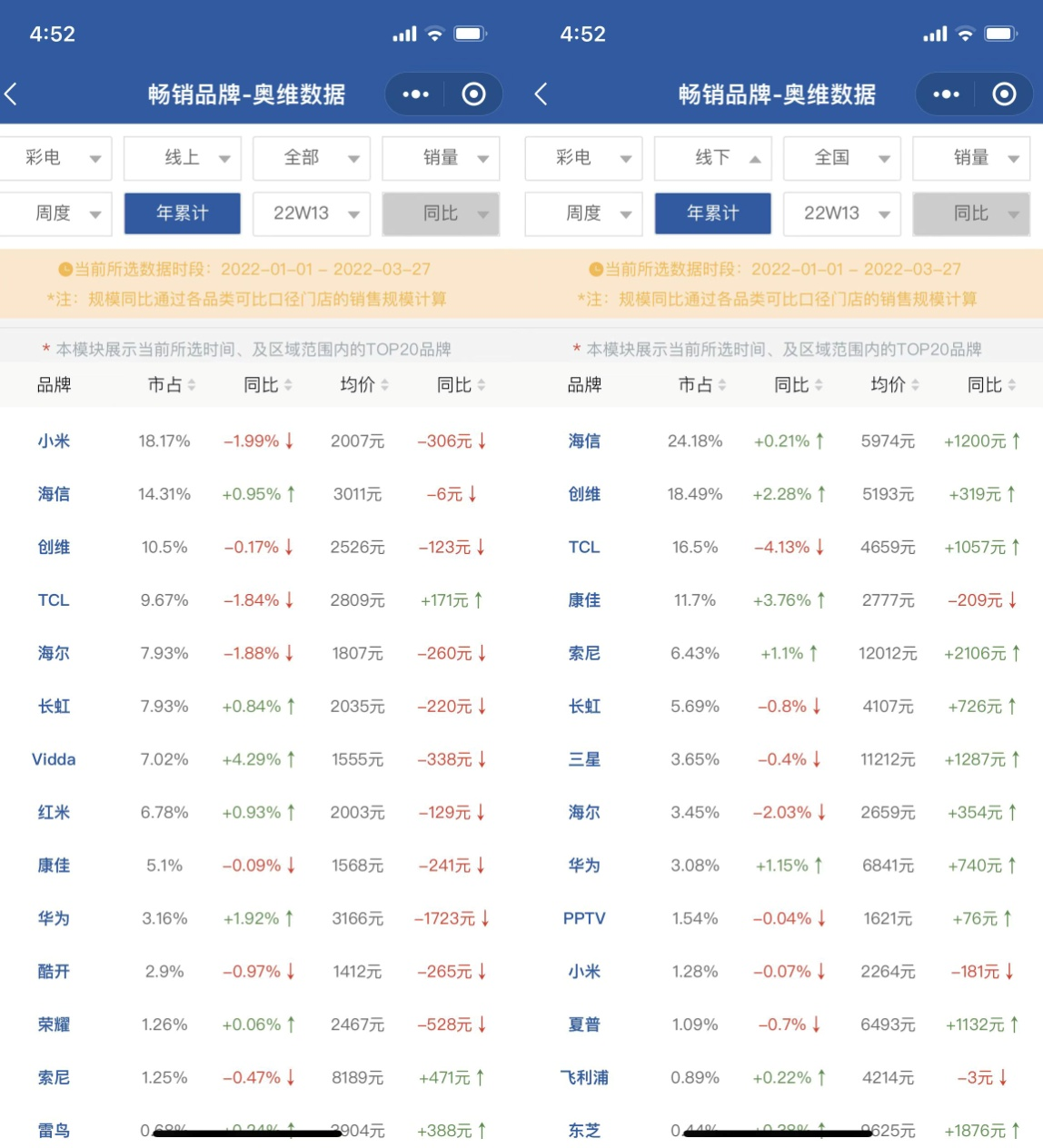Viewport: 1043px width, 1148px height.
Task: Sort left table by 均价 sort arrows
Action: tap(384, 385)
